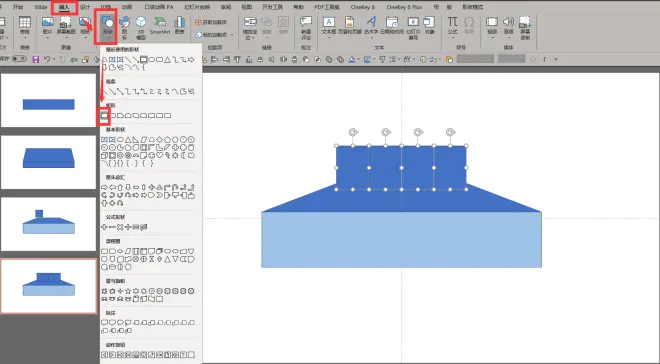This screenshot has height=364, width=660.
Task: Insert an Equation using the π icon
Action: [452, 26]
